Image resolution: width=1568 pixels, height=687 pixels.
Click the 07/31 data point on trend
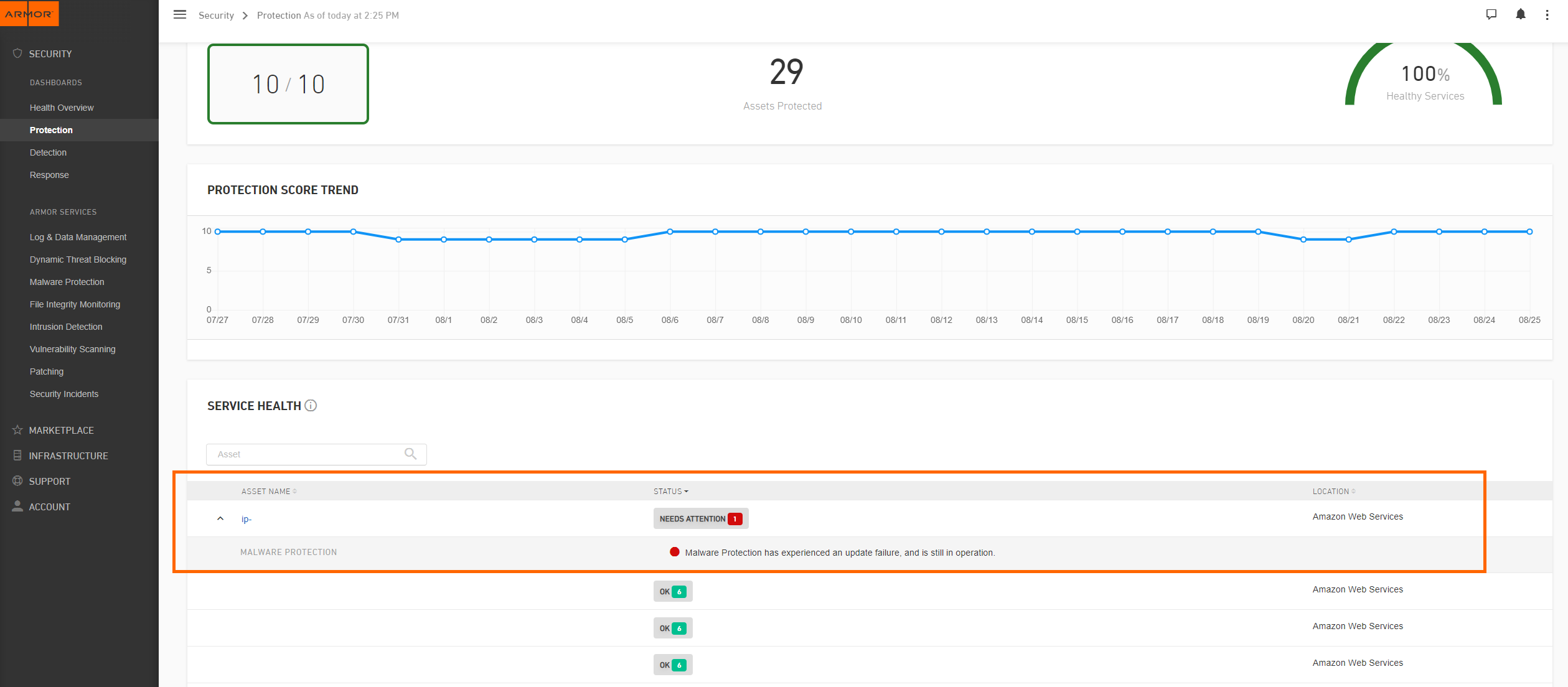coord(398,240)
